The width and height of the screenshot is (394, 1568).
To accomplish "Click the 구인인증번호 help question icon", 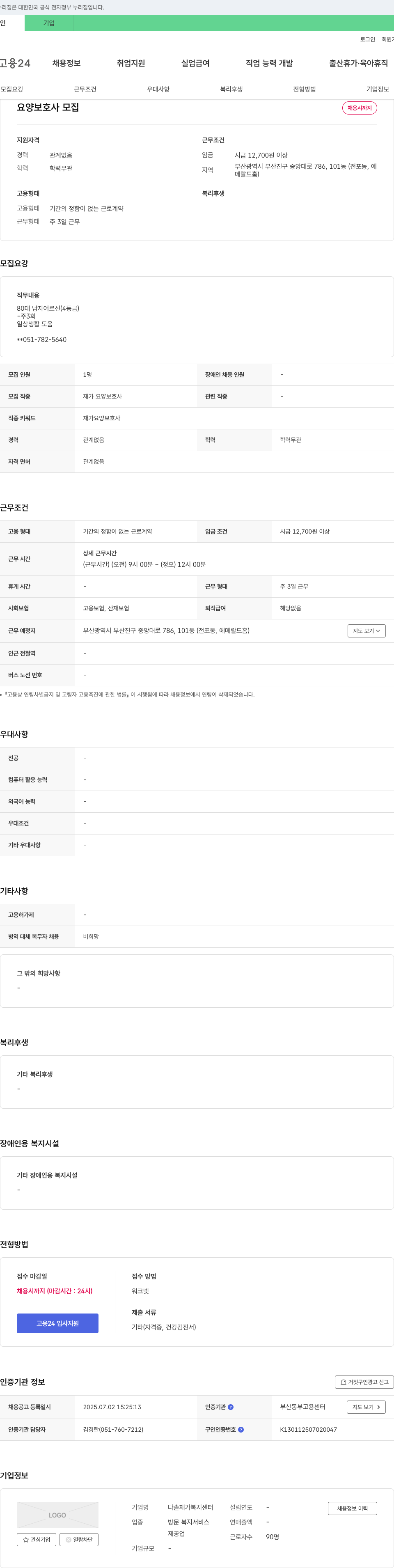I will click(241, 1429).
